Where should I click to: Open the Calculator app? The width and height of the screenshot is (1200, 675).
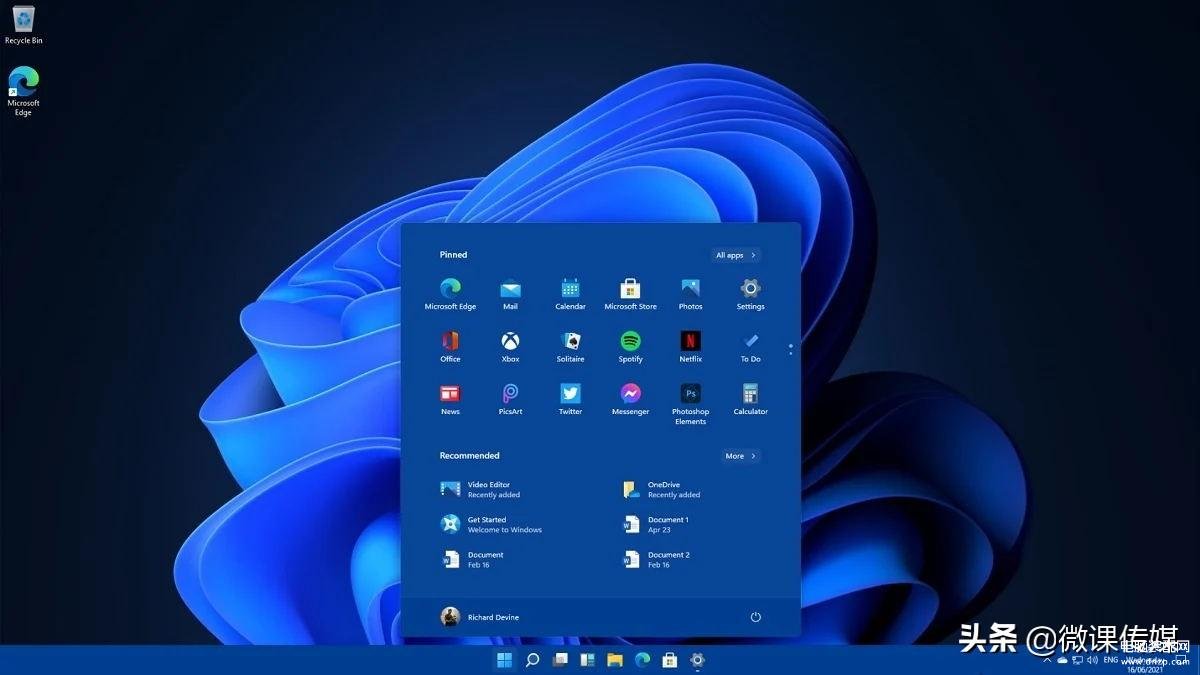point(750,399)
